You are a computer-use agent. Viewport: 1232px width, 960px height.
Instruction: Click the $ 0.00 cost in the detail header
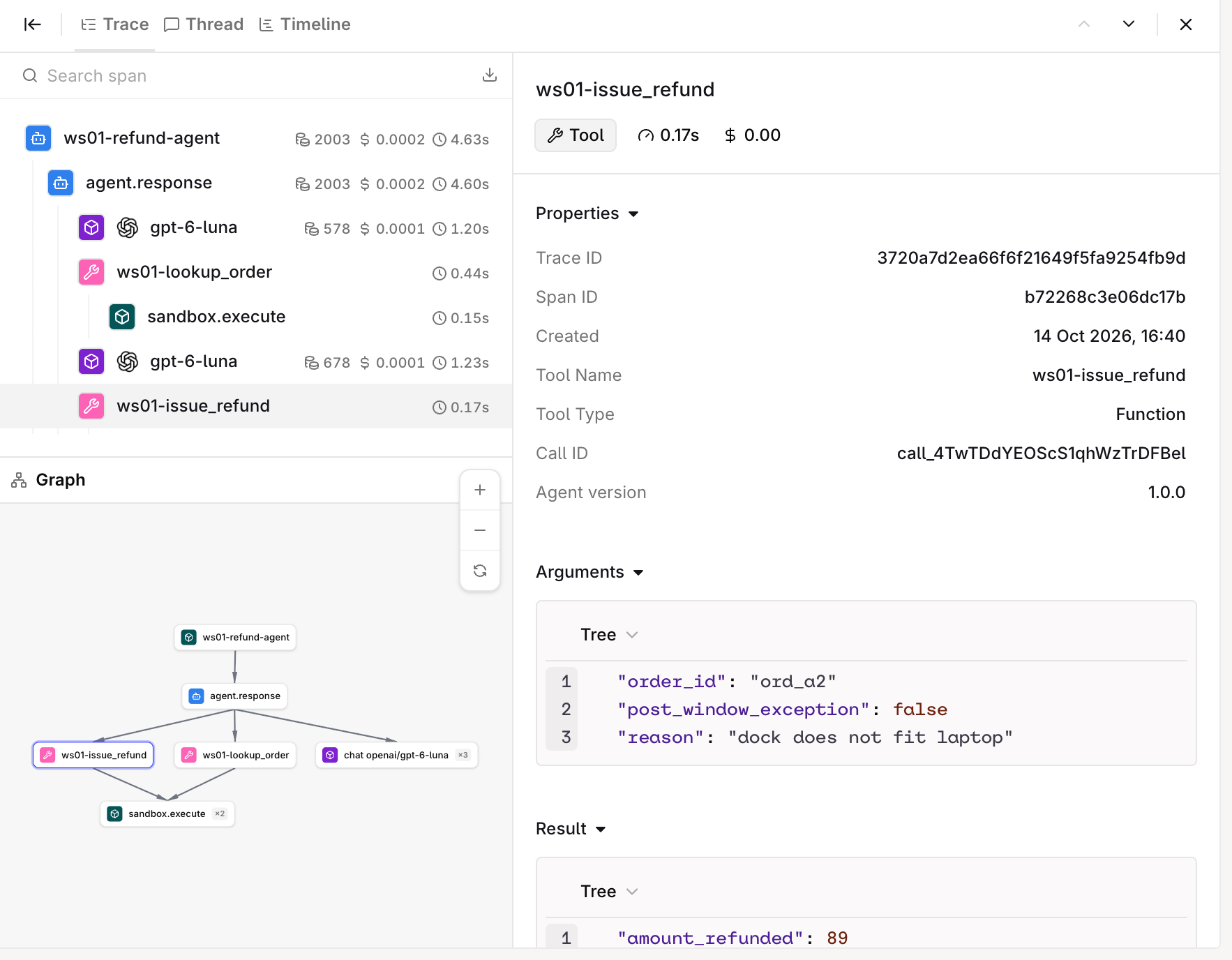click(752, 135)
